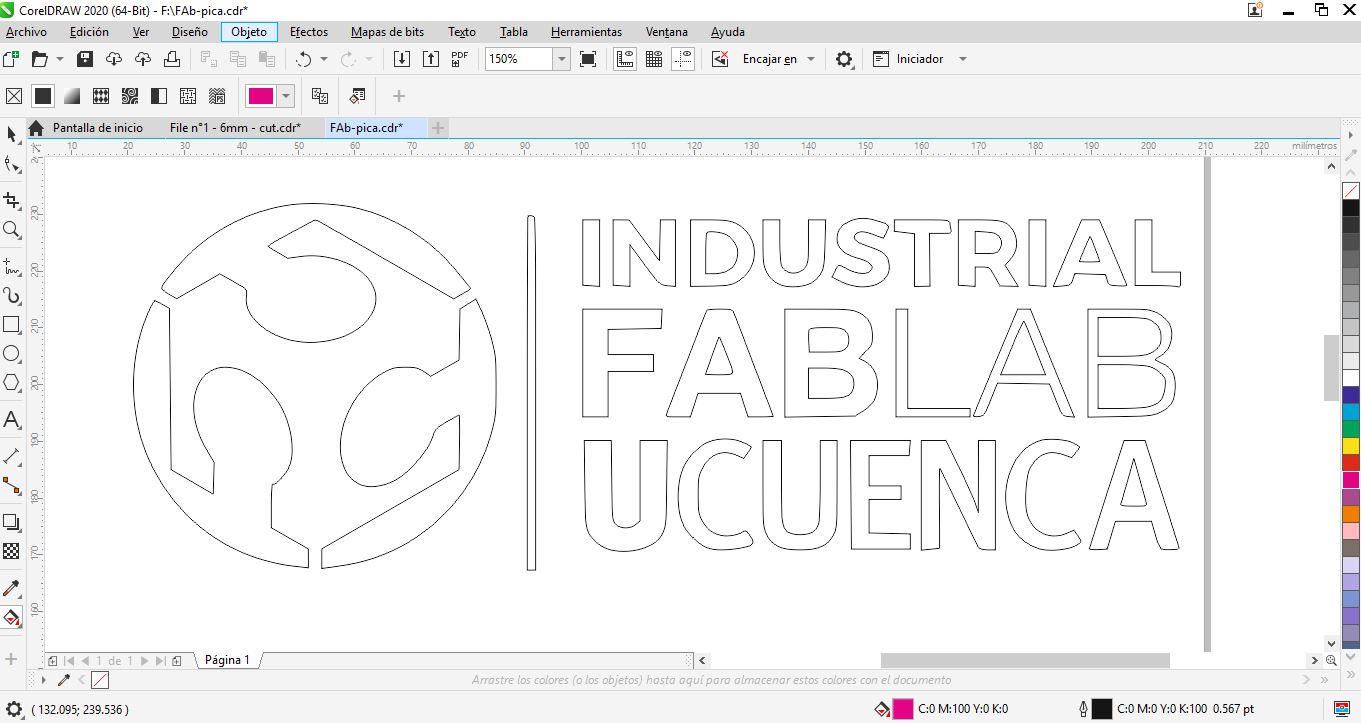Viewport: 1361px width, 723px height.
Task: Select the Rectangle tool
Action: point(12,325)
